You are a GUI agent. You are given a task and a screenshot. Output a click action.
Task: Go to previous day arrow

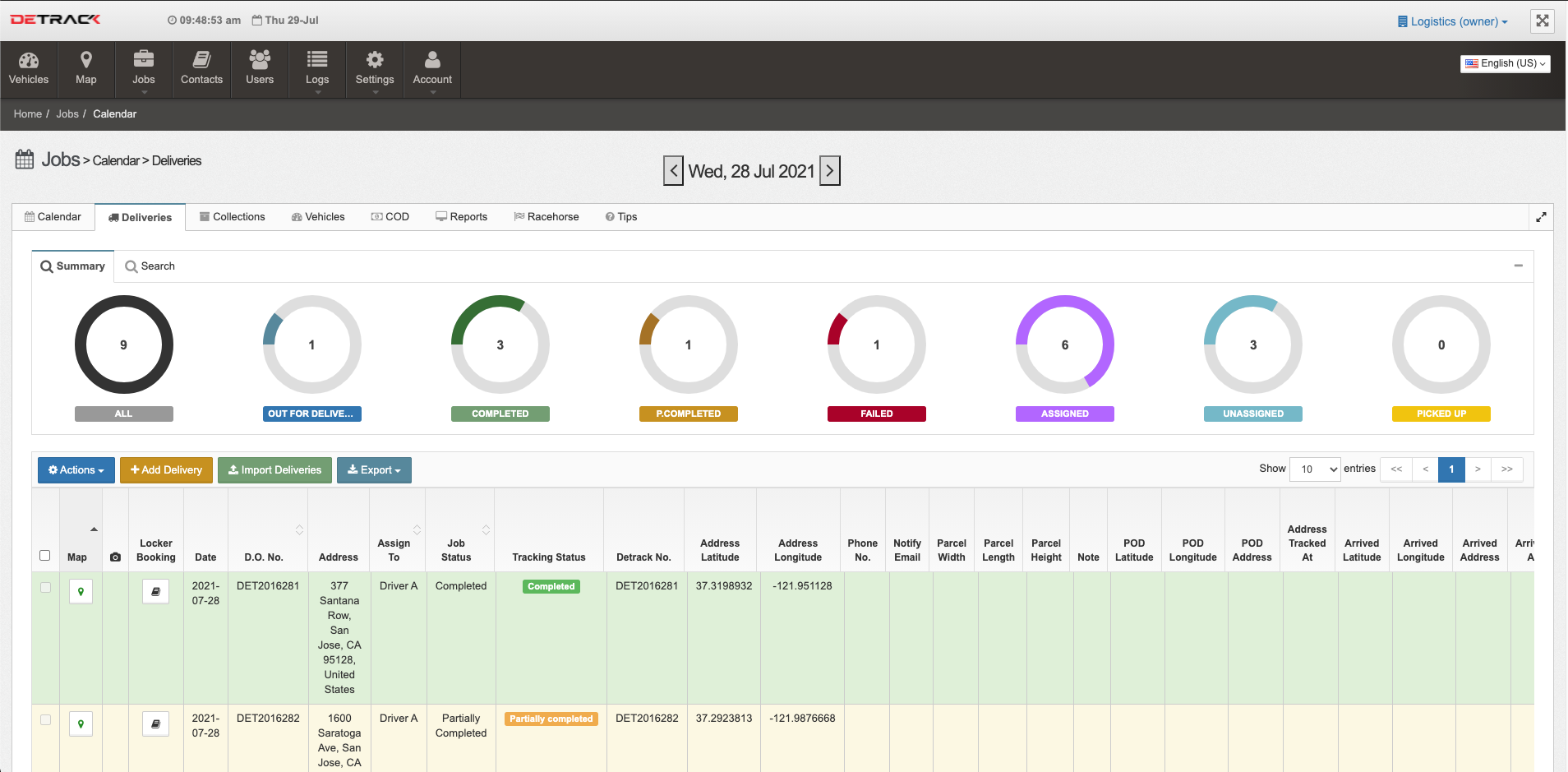pos(673,171)
